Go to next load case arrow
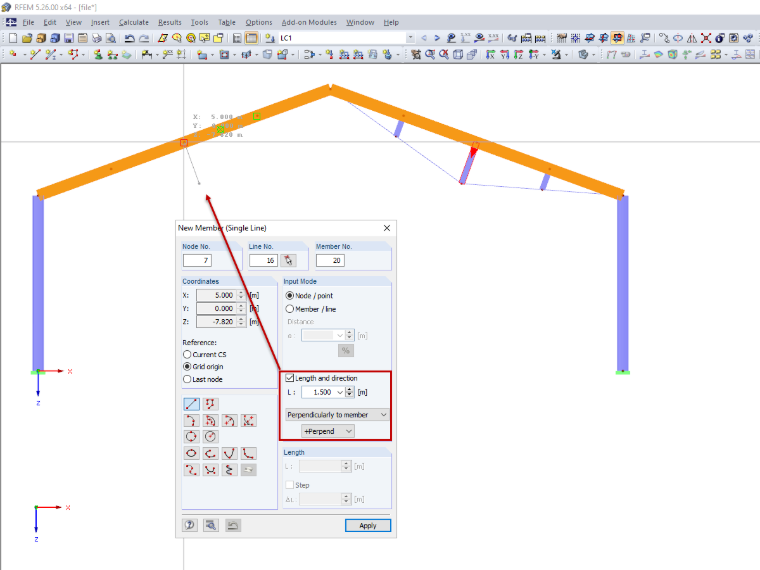Screen dimensions: 760x570 (x=437, y=38)
